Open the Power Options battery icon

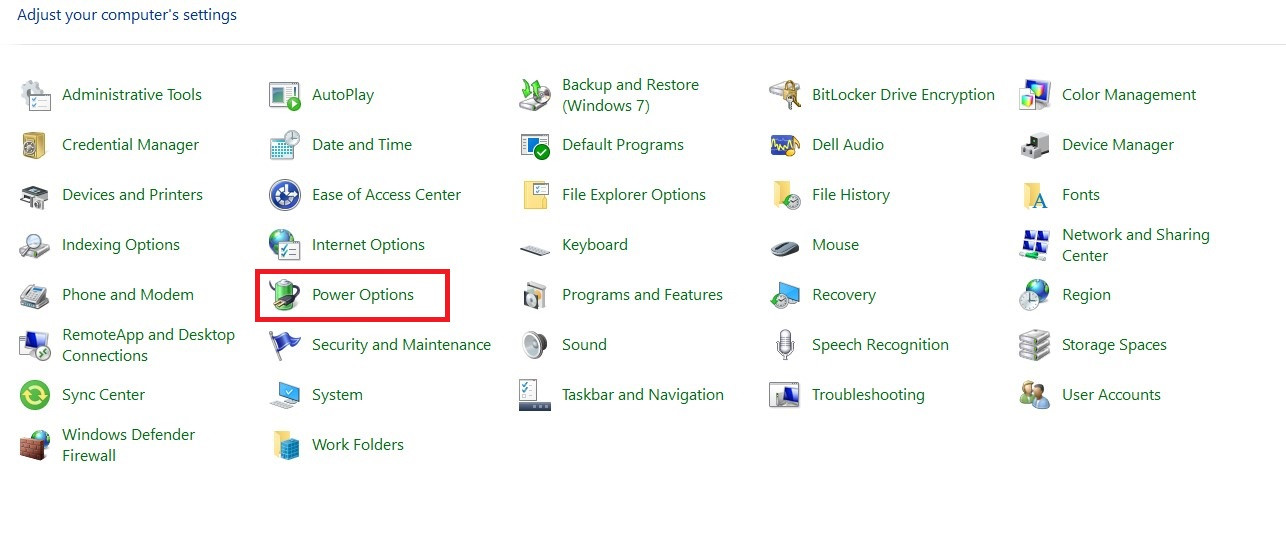(x=285, y=295)
